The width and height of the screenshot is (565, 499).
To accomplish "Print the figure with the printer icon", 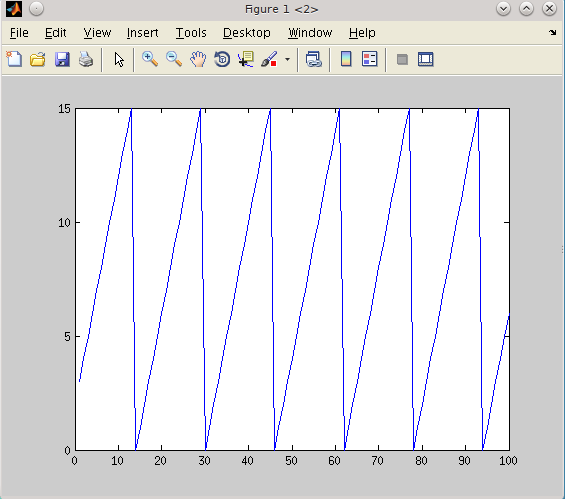I will point(86,59).
